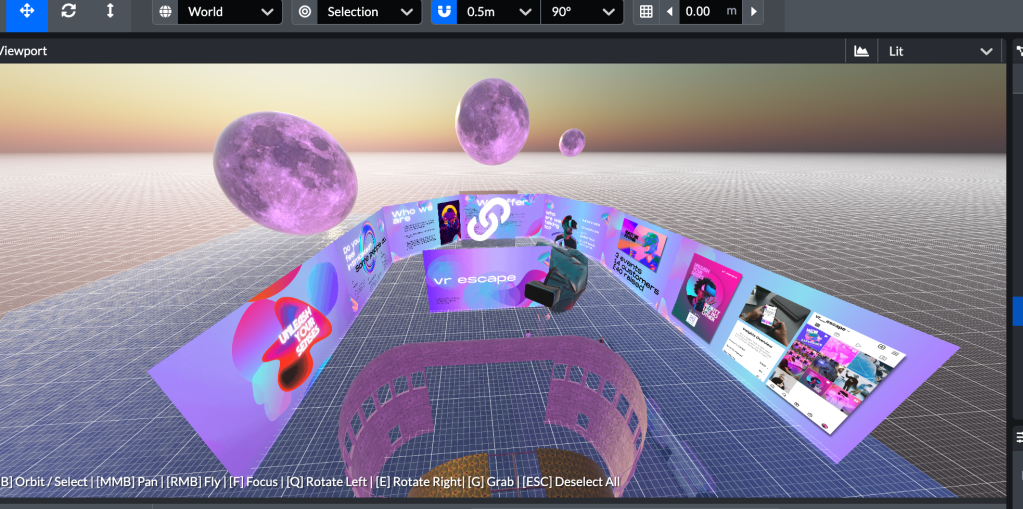Toggle grid visibility icon

(646, 12)
